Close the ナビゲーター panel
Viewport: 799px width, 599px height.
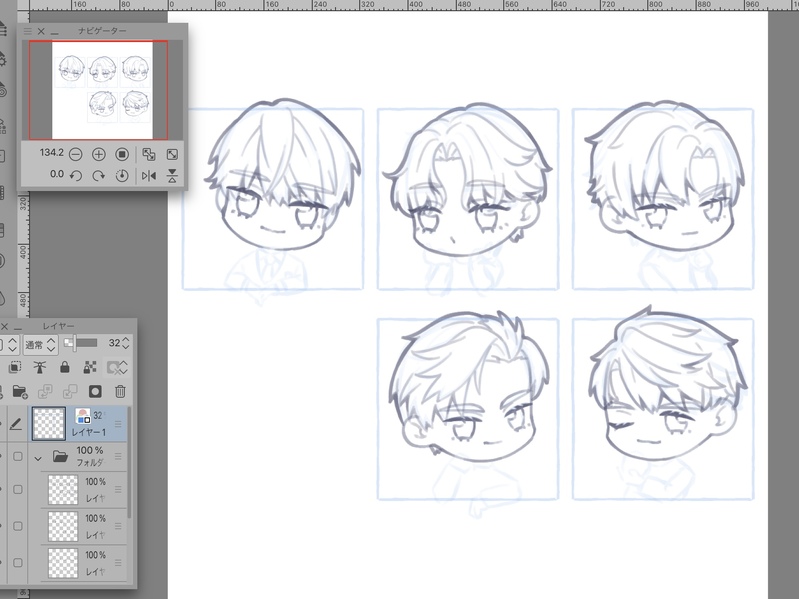41,31
